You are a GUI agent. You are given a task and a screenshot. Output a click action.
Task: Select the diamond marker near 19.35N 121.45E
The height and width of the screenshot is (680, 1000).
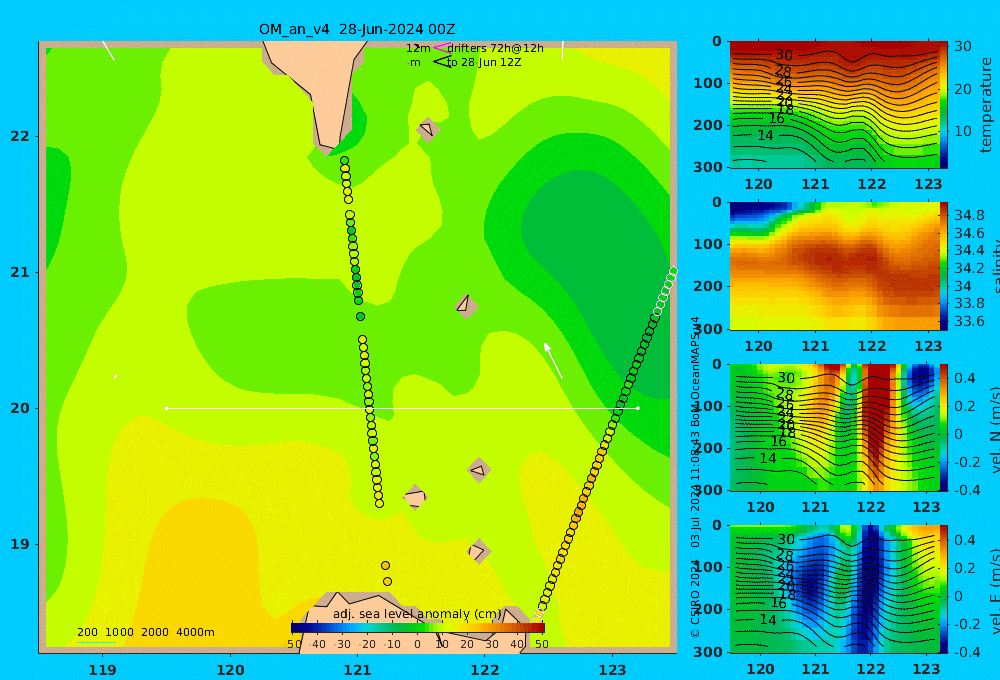415,497
